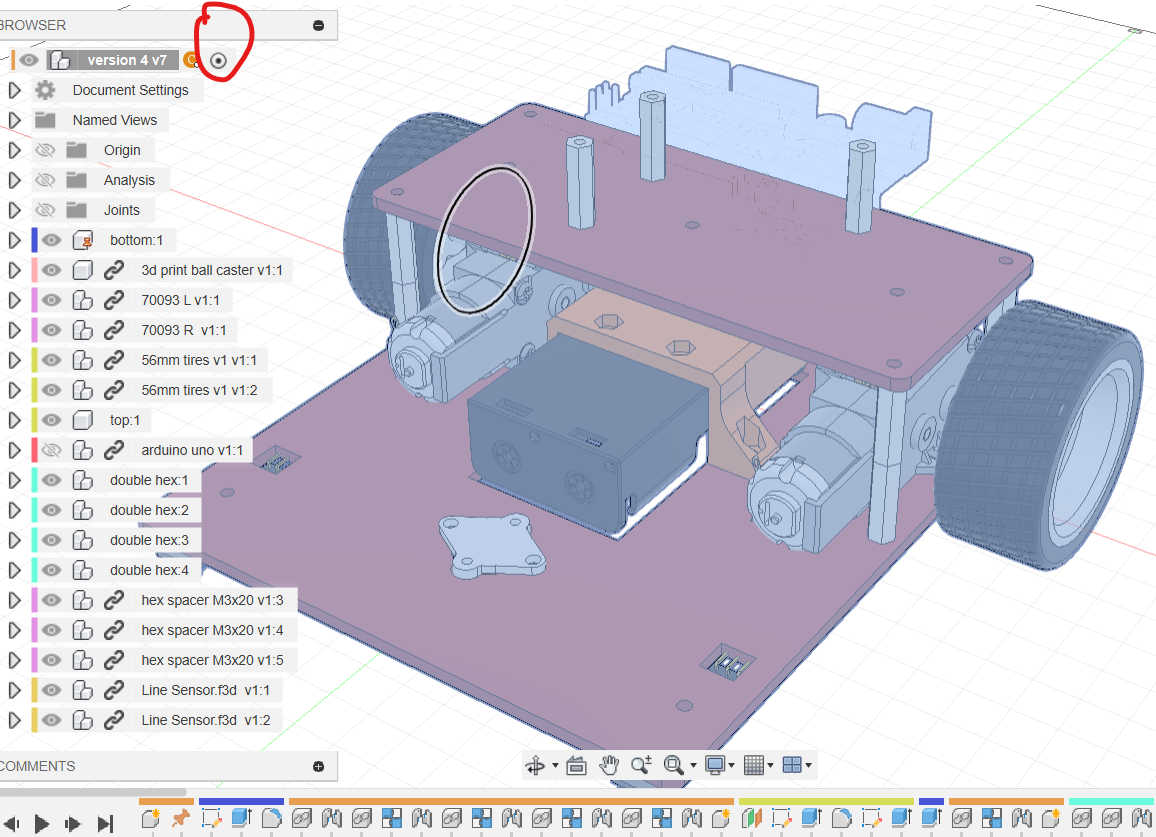Screen dimensions: 1156x837
Task: Expand the Document Settings node
Action: coord(14,90)
